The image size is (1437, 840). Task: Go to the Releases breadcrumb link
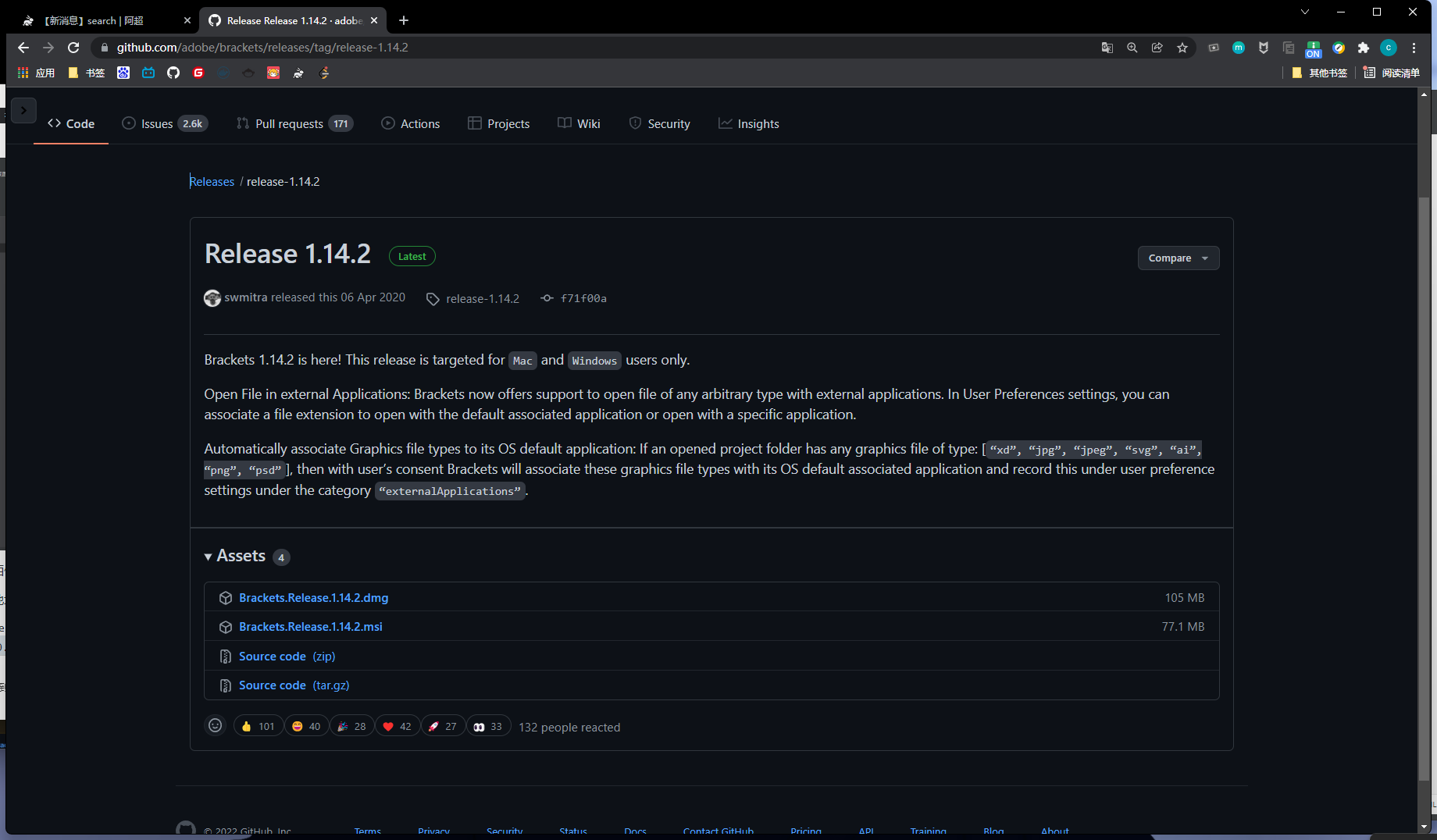coord(212,181)
